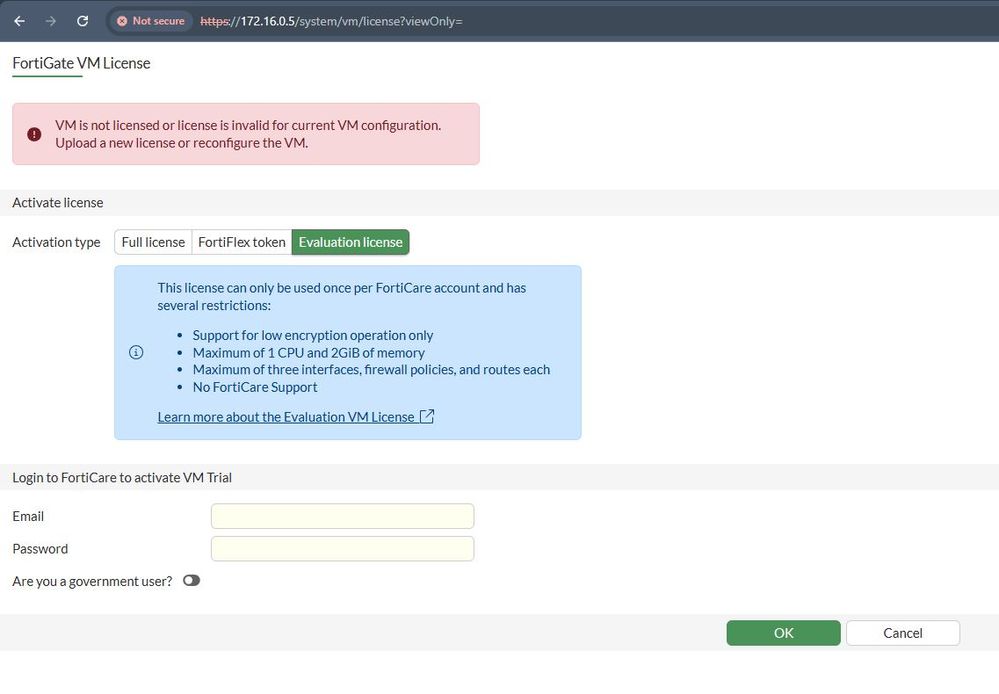The width and height of the screenshot is (999, 694).
Task: Reload the current page
Action: [82, 20]
